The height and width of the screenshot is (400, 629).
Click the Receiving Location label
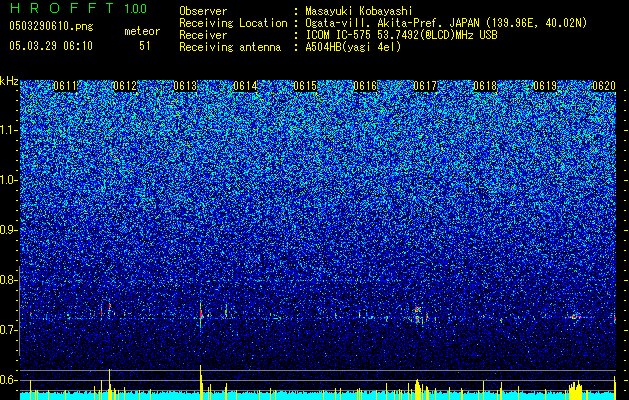(233, 23)
